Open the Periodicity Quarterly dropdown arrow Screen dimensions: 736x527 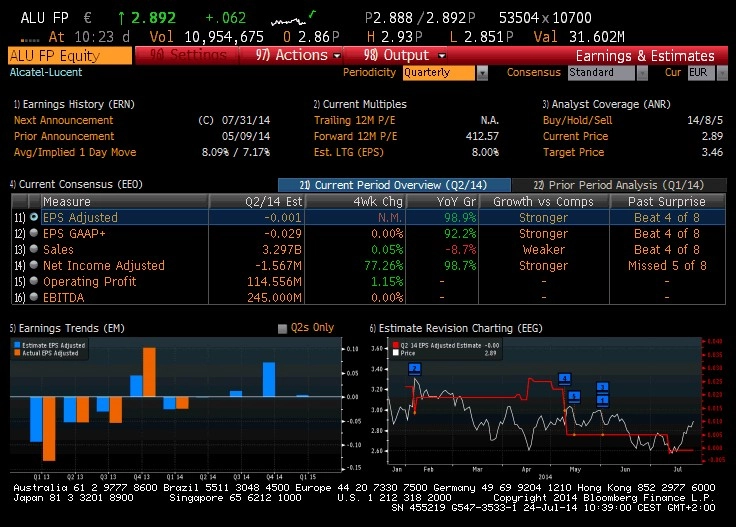[x=482, y=73]
